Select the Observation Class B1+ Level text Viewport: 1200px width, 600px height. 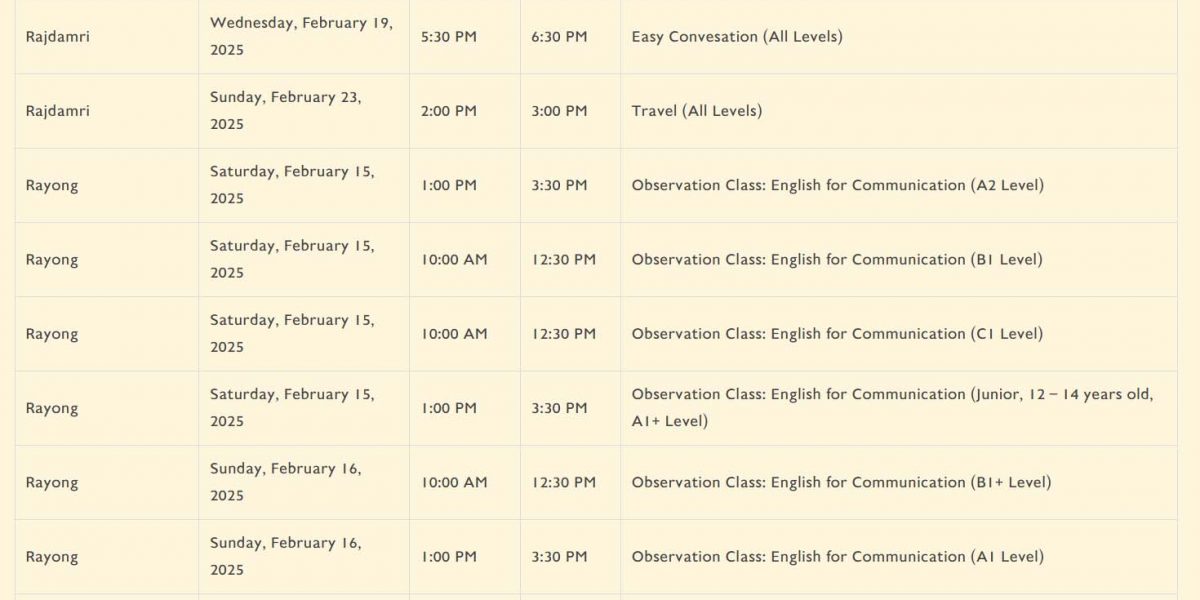(842, 482)
